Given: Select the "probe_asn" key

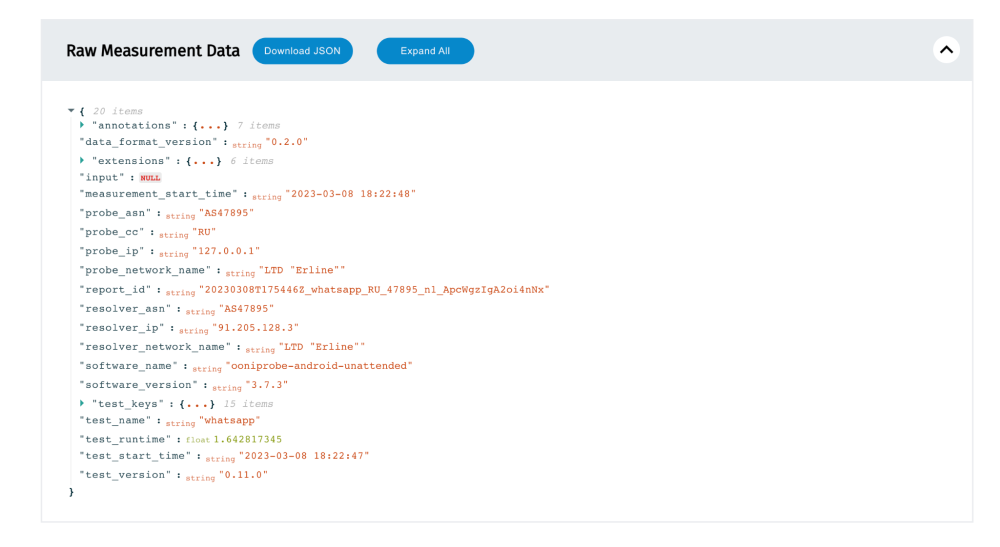Looking at the screenshot, I should 116,213.
